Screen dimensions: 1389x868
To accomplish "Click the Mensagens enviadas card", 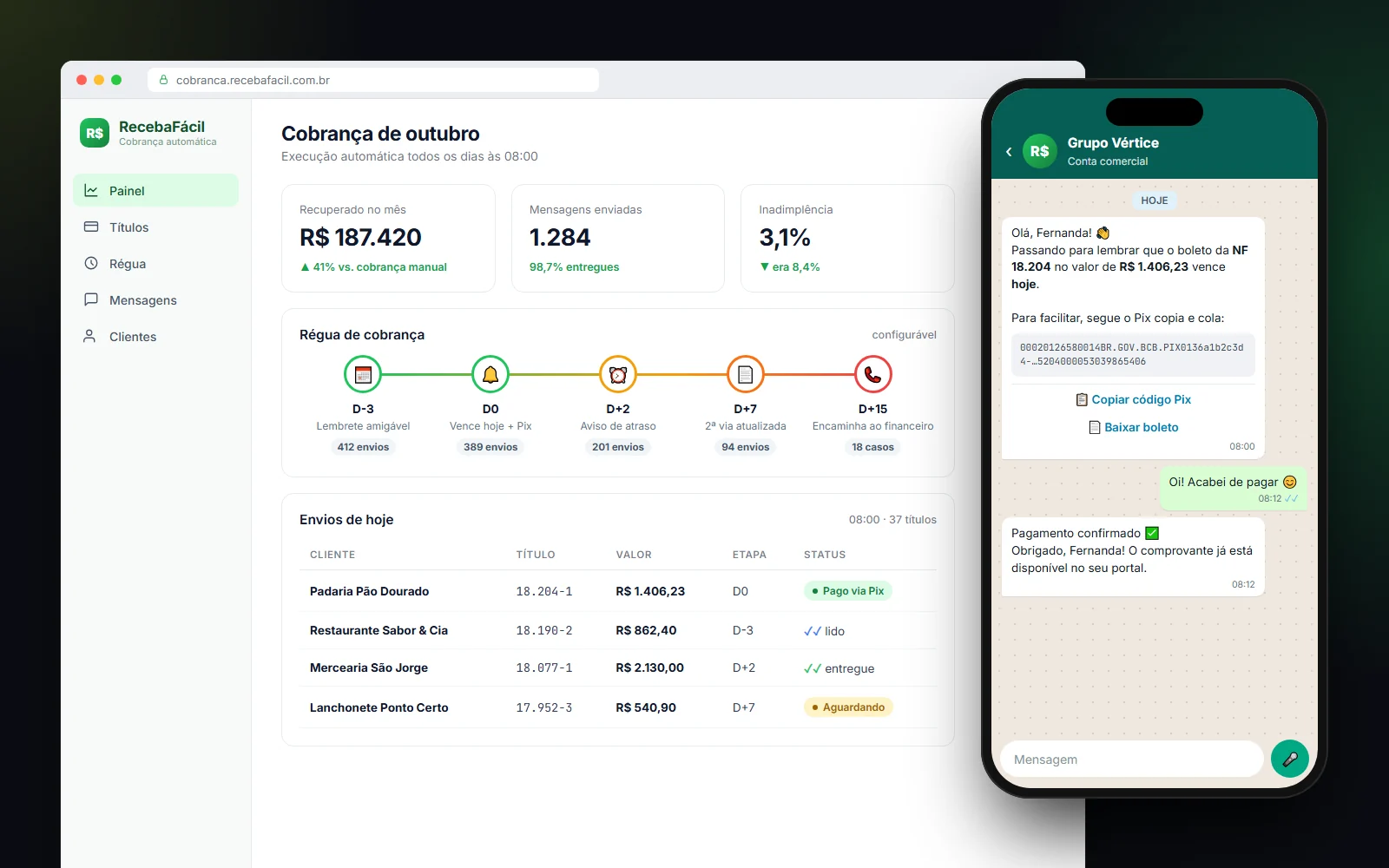I will click(618, 238).
